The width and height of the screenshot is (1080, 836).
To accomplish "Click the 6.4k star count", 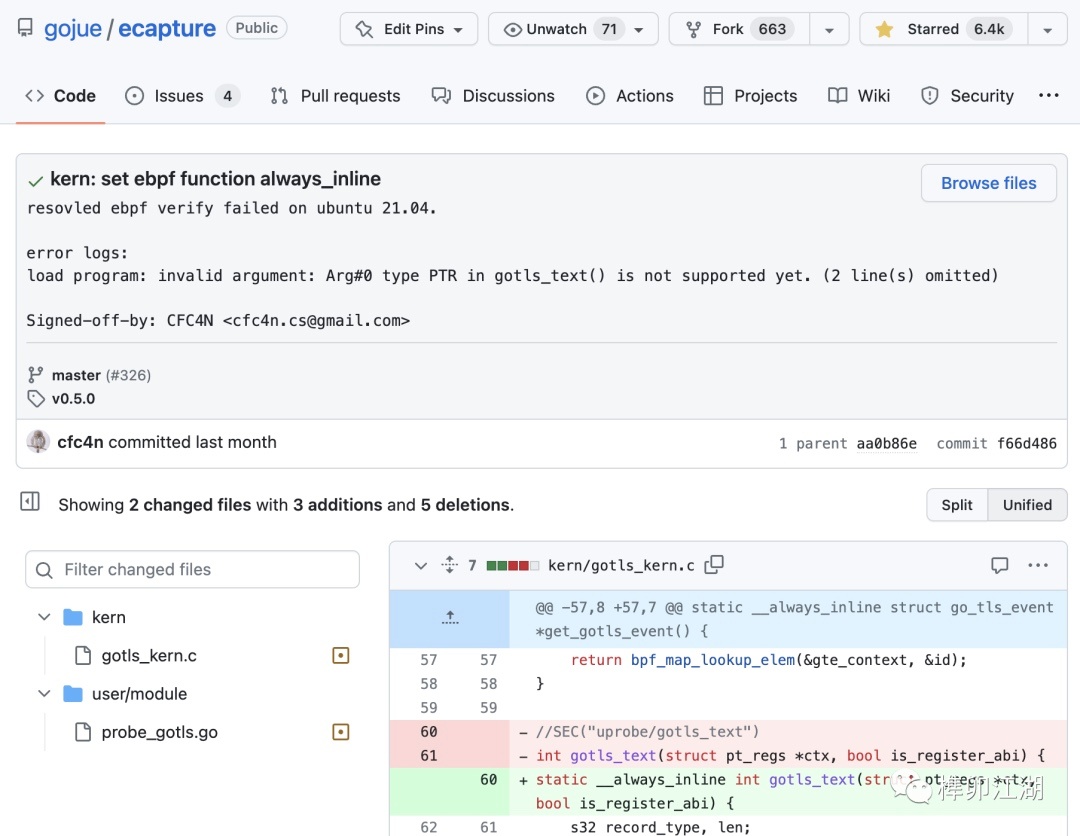I will pyautogui.click(x=989, y=29).
